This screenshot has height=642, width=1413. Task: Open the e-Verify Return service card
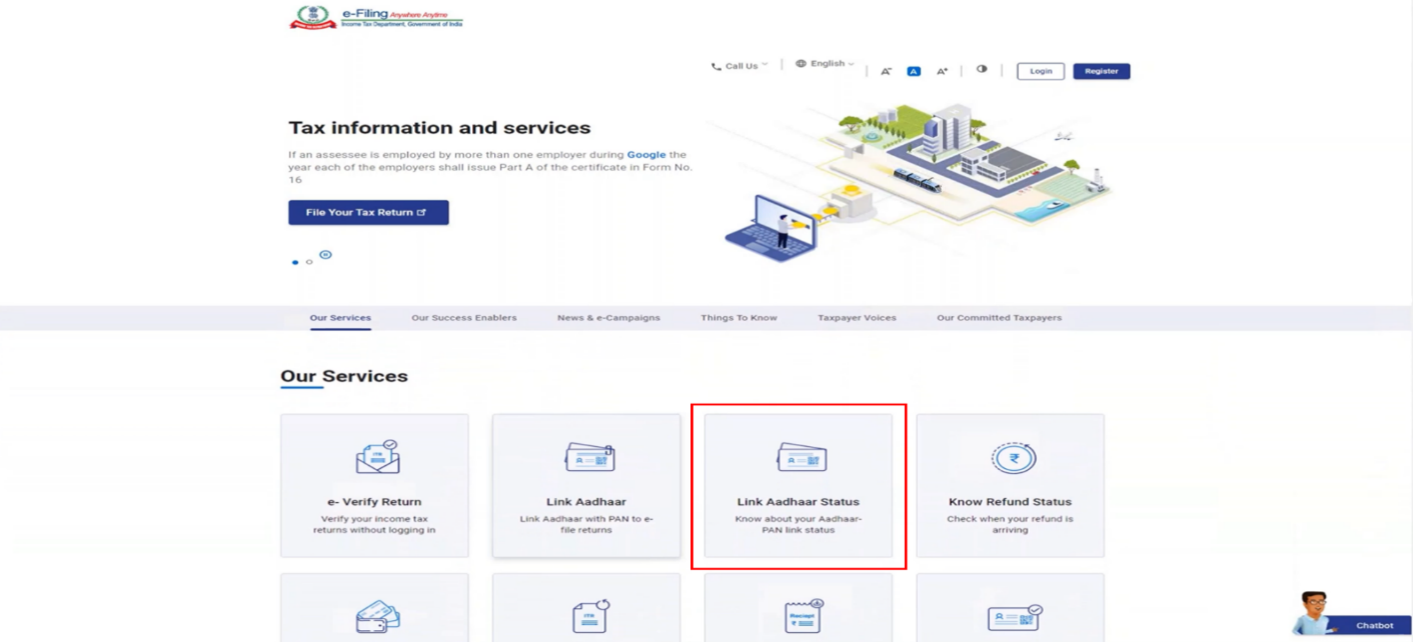click(x=374, y=485)
